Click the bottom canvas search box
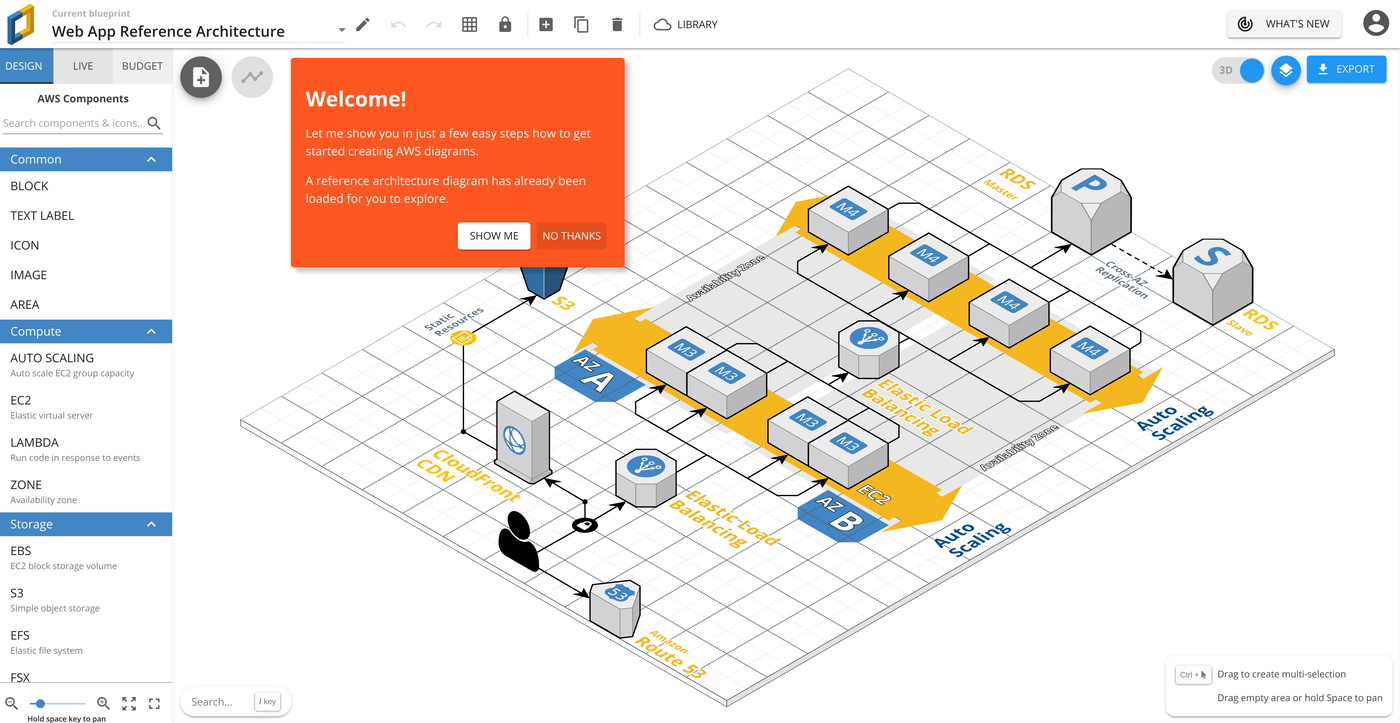 tap(235, 702)
